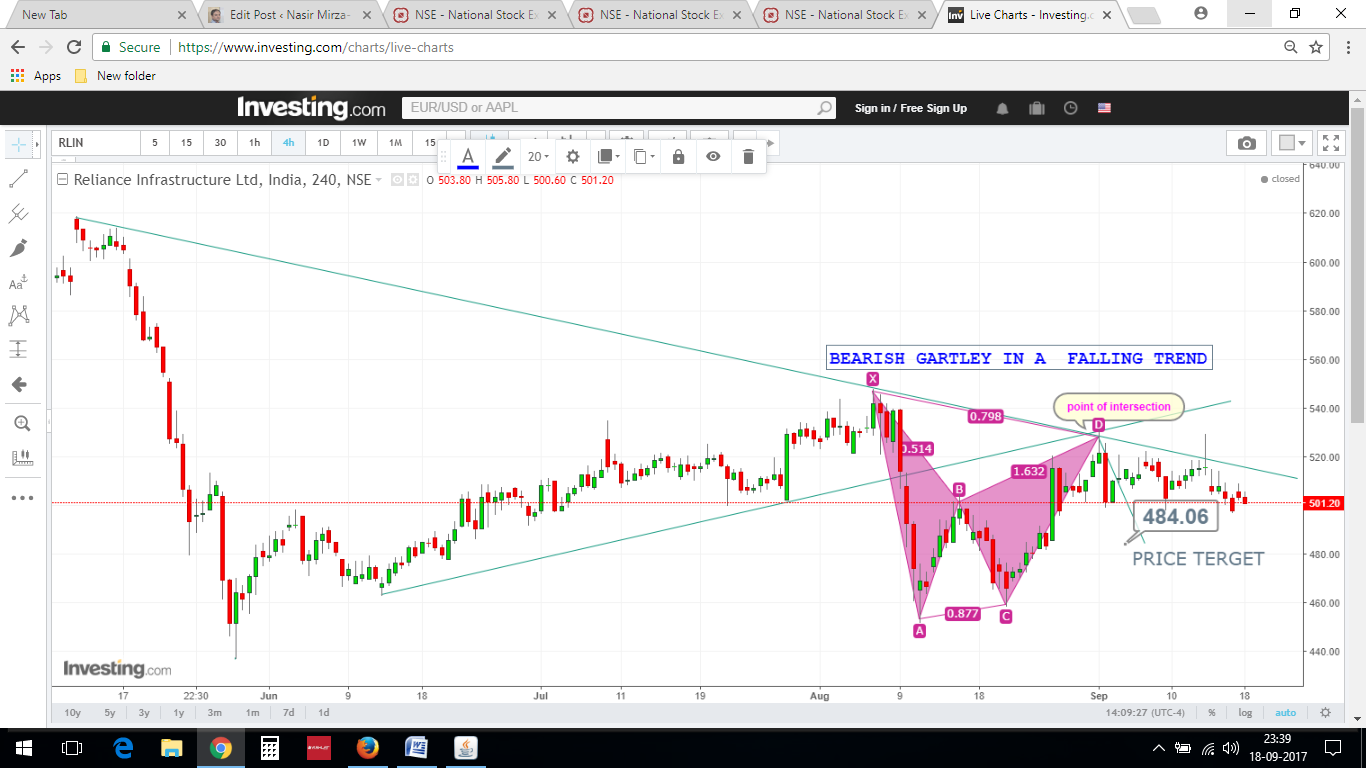1366x768 pixels.
Task: Select the left arrow marker tool
Action: coord(19,385)
